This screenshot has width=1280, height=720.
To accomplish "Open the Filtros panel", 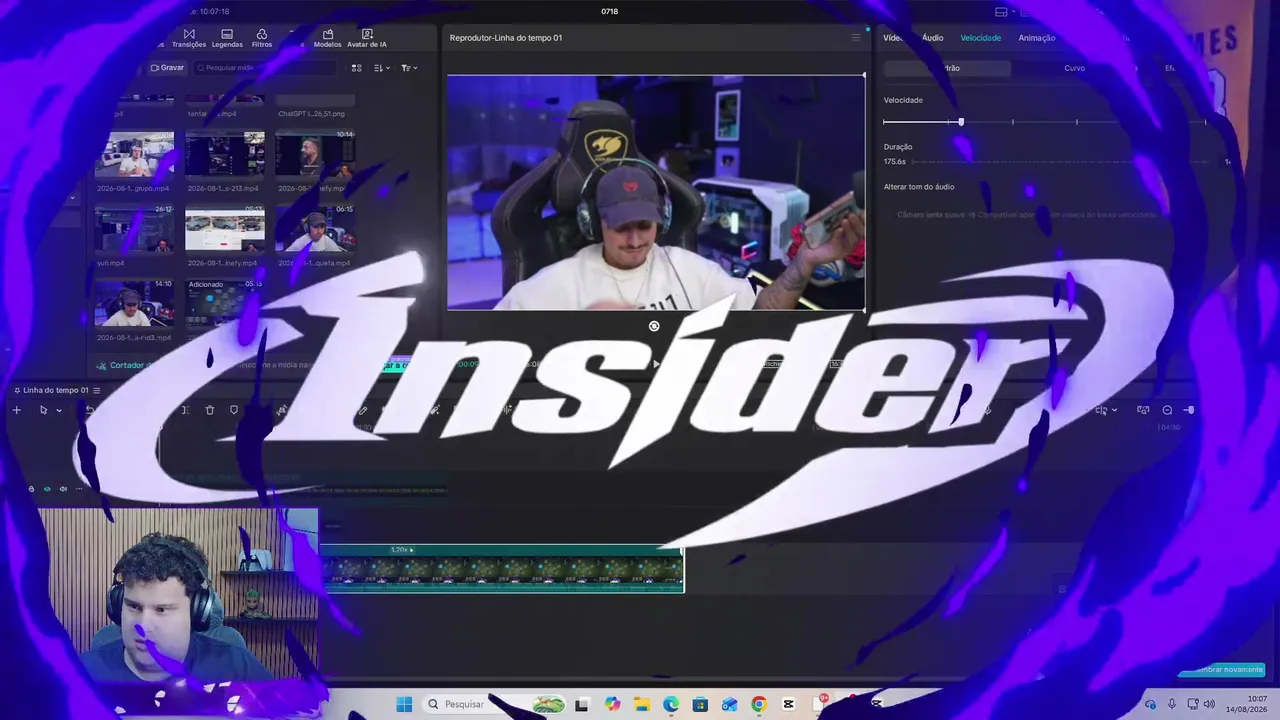I will [x=262, y=38].
